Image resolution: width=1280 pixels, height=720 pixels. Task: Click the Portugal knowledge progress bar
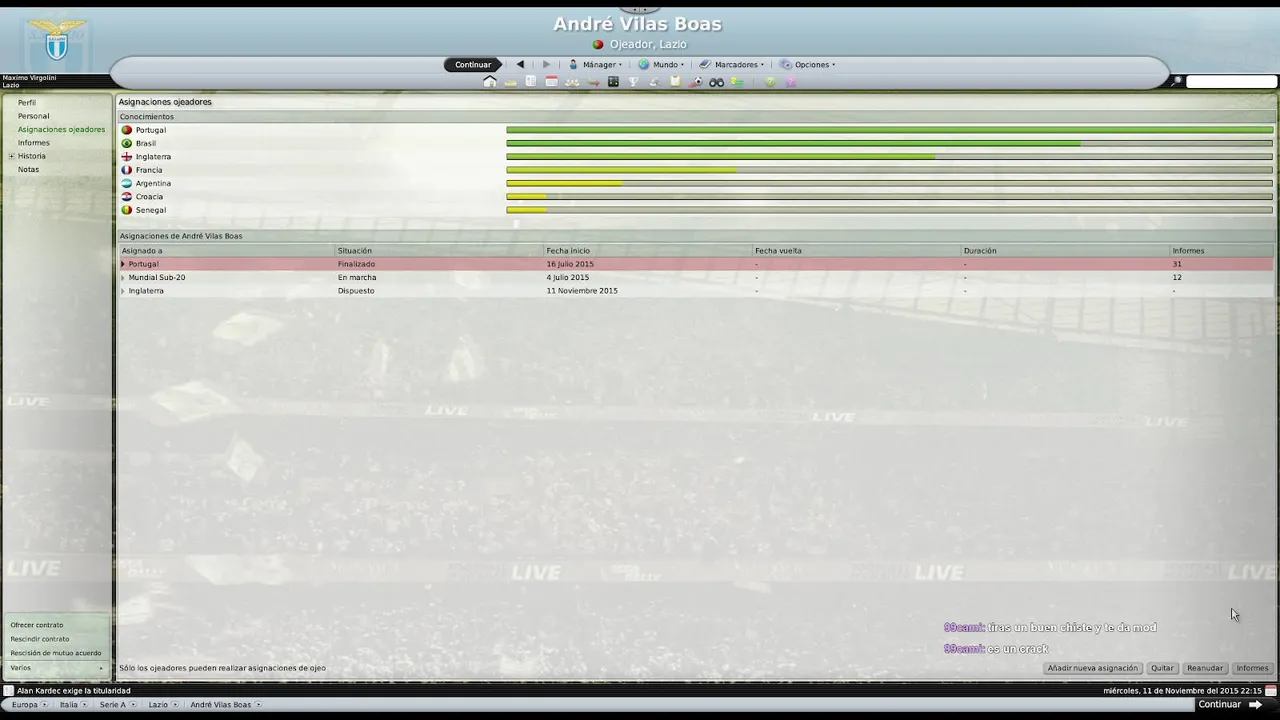point(889,130)
